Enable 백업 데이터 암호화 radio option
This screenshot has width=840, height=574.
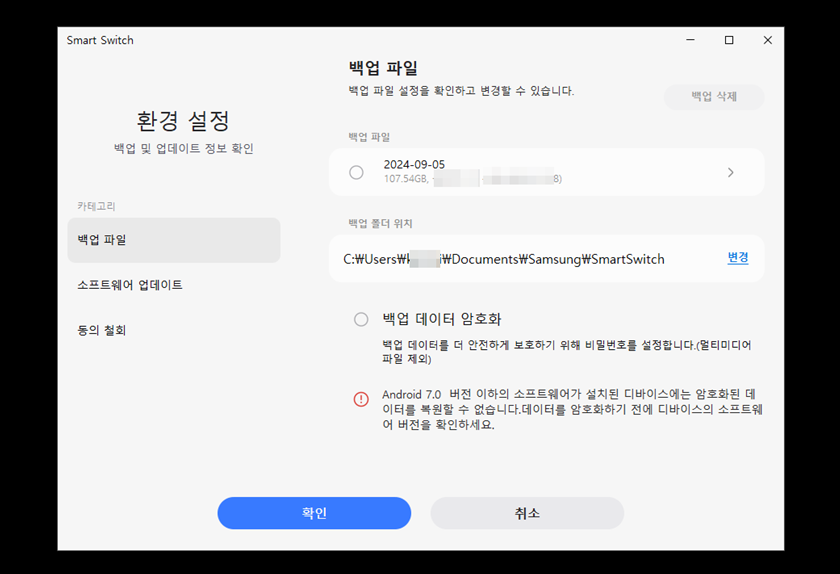[361, 319]
